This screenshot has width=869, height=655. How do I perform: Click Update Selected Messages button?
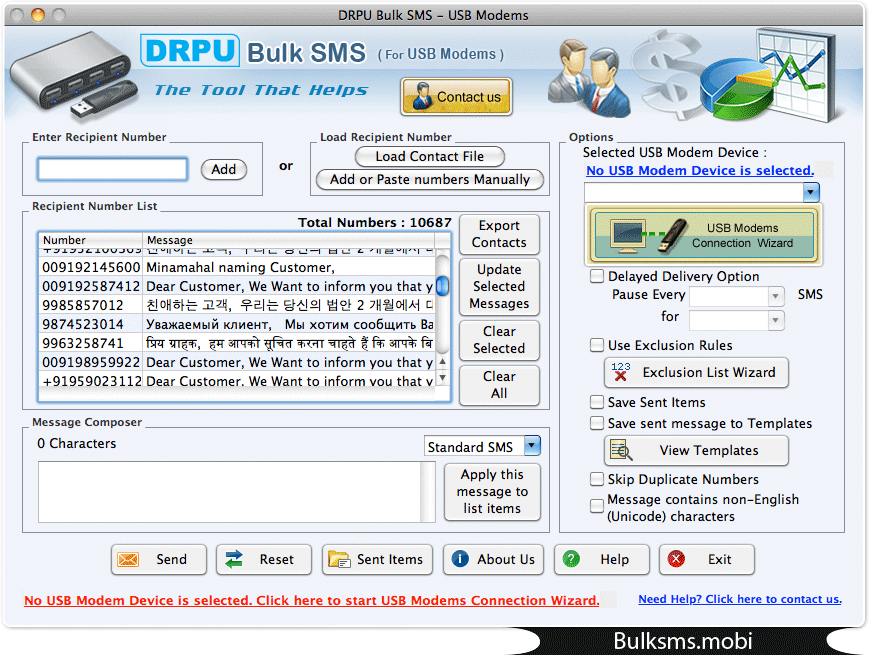coord(499,286)
